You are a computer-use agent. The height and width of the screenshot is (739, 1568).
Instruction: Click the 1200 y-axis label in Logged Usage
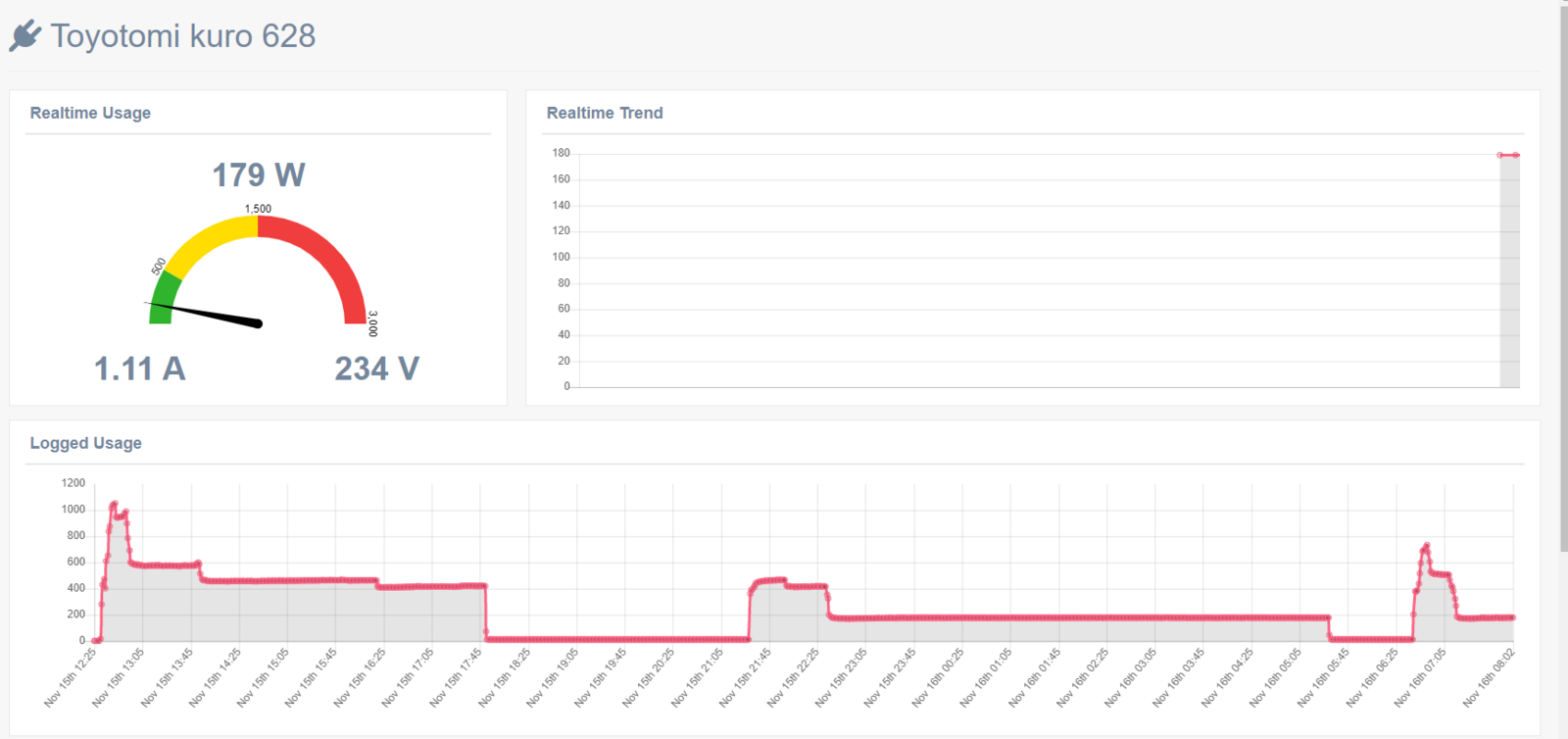click(73, 483)
